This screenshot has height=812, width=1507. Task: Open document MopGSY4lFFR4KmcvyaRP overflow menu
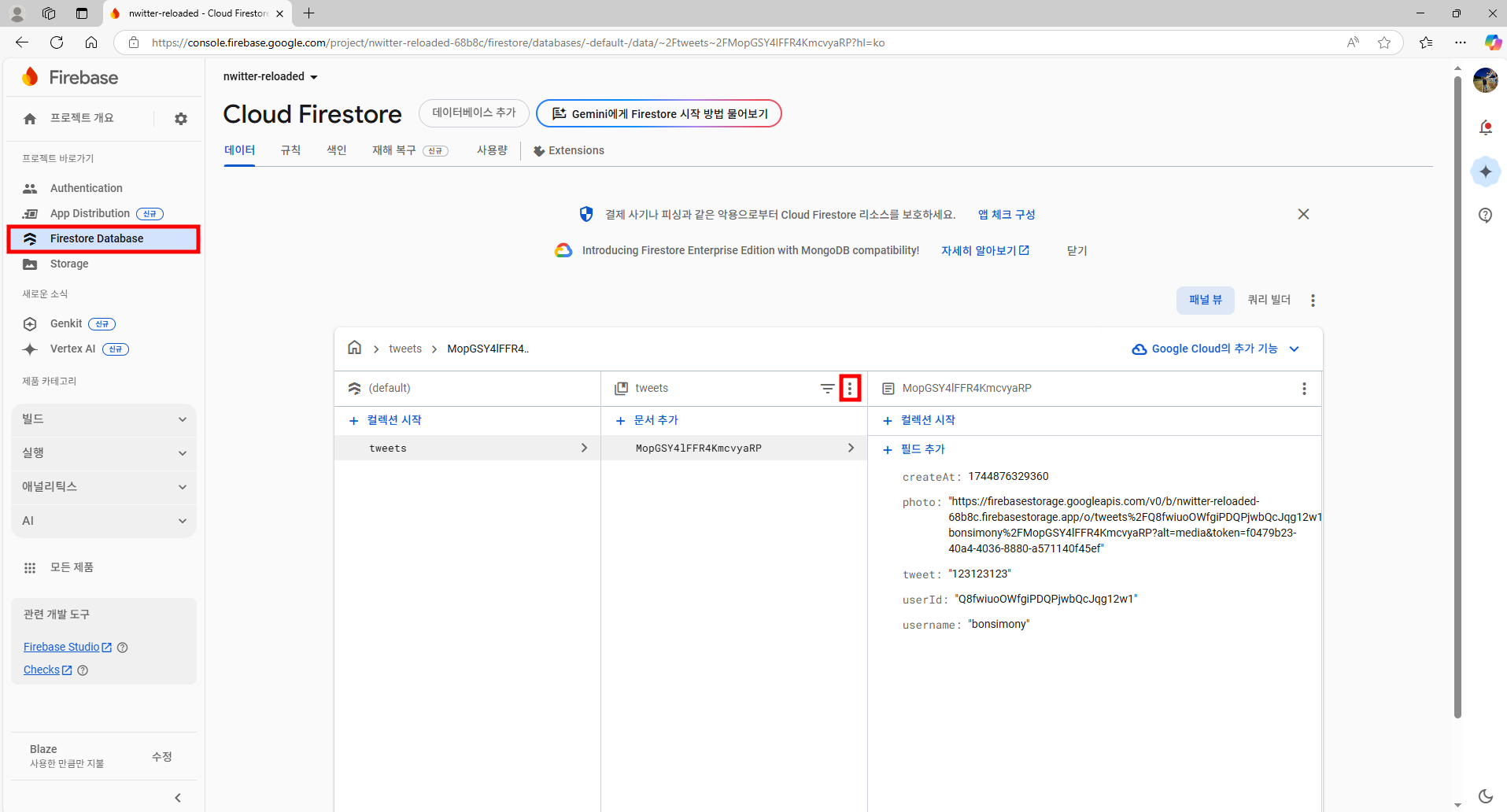[x=1304, y=389]
